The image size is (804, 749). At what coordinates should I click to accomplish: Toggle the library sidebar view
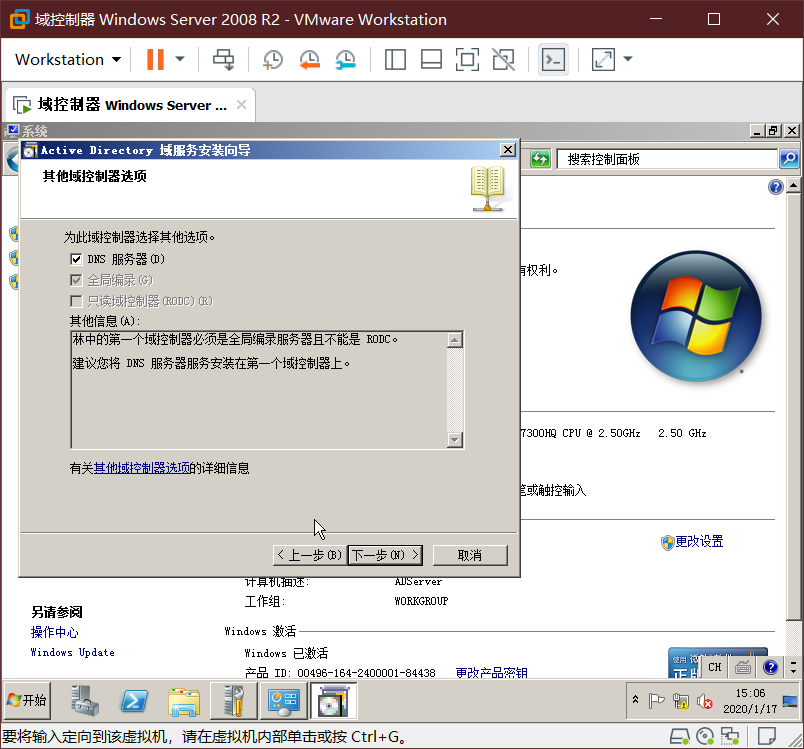(395, 59)
